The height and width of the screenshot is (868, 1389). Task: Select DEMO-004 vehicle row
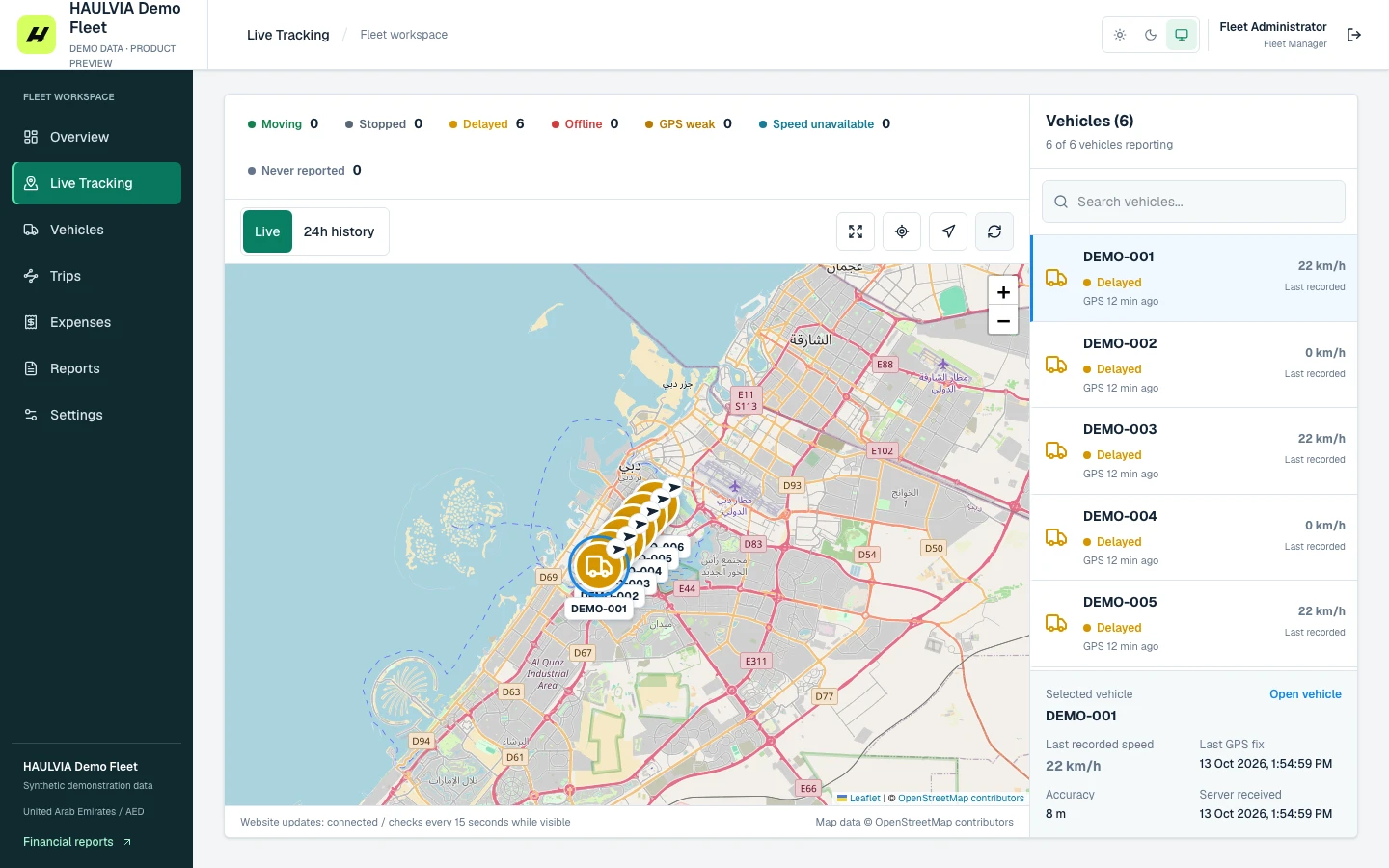click(1194, 537)
